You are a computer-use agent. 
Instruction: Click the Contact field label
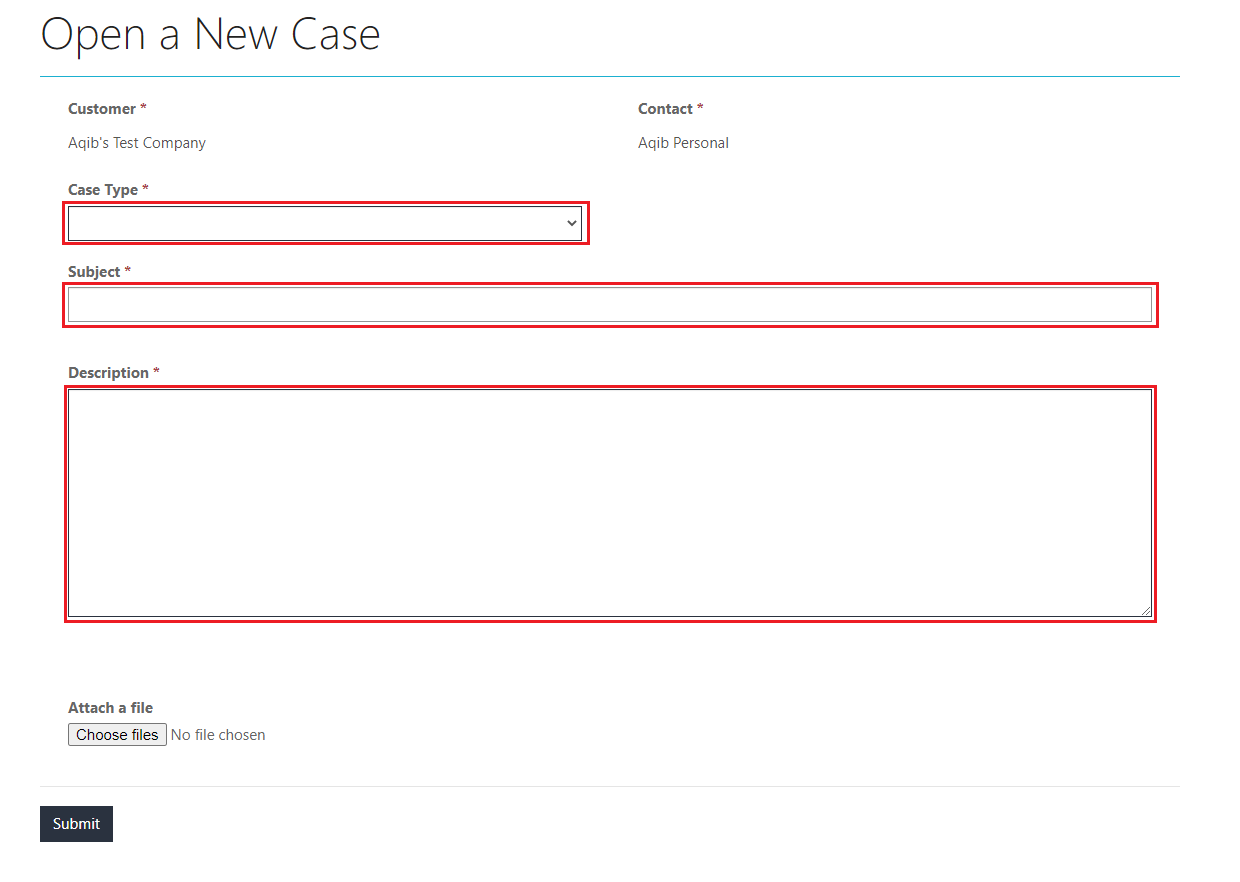pyautogui.click(x=665, y=108)
